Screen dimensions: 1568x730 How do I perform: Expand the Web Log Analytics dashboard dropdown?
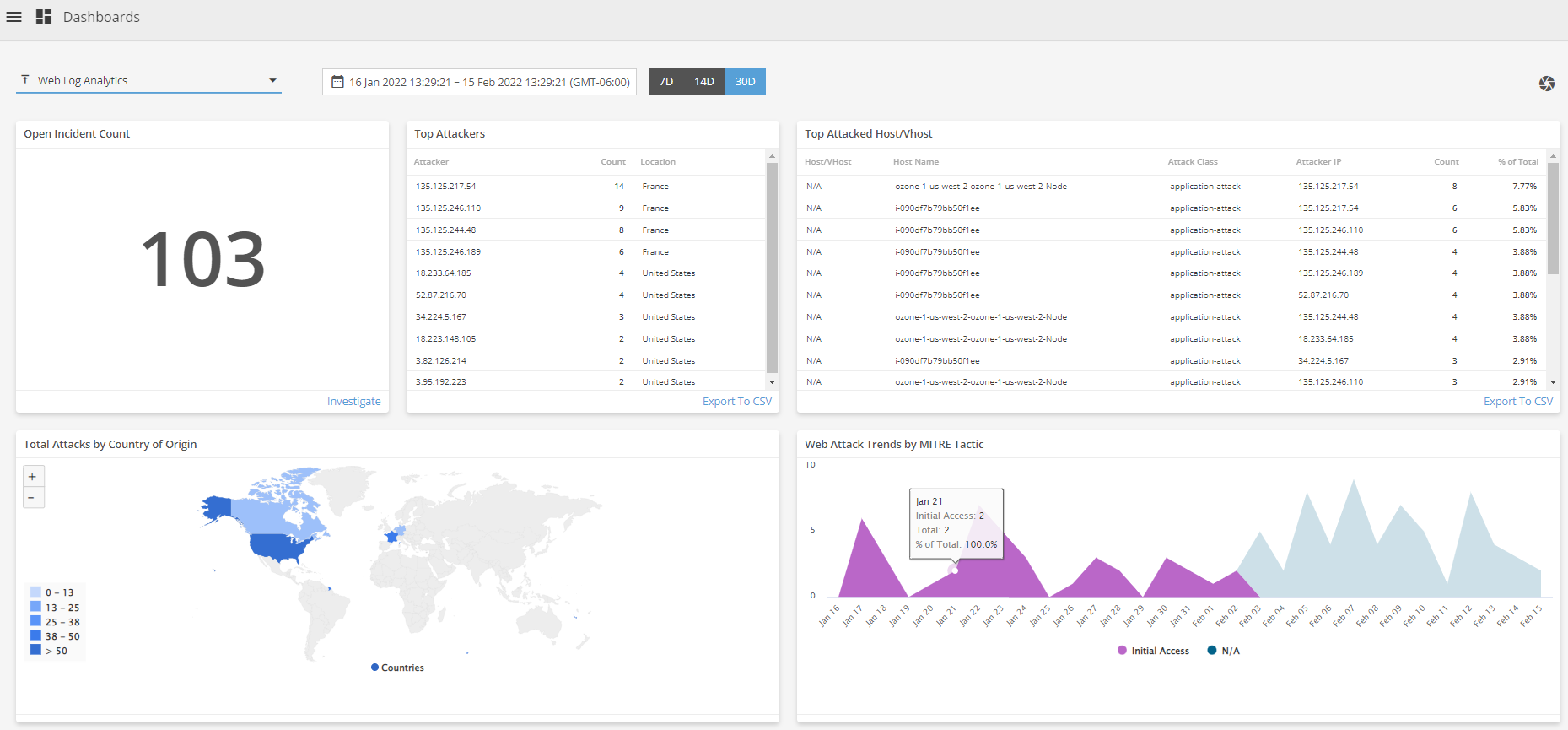[272, 81]
